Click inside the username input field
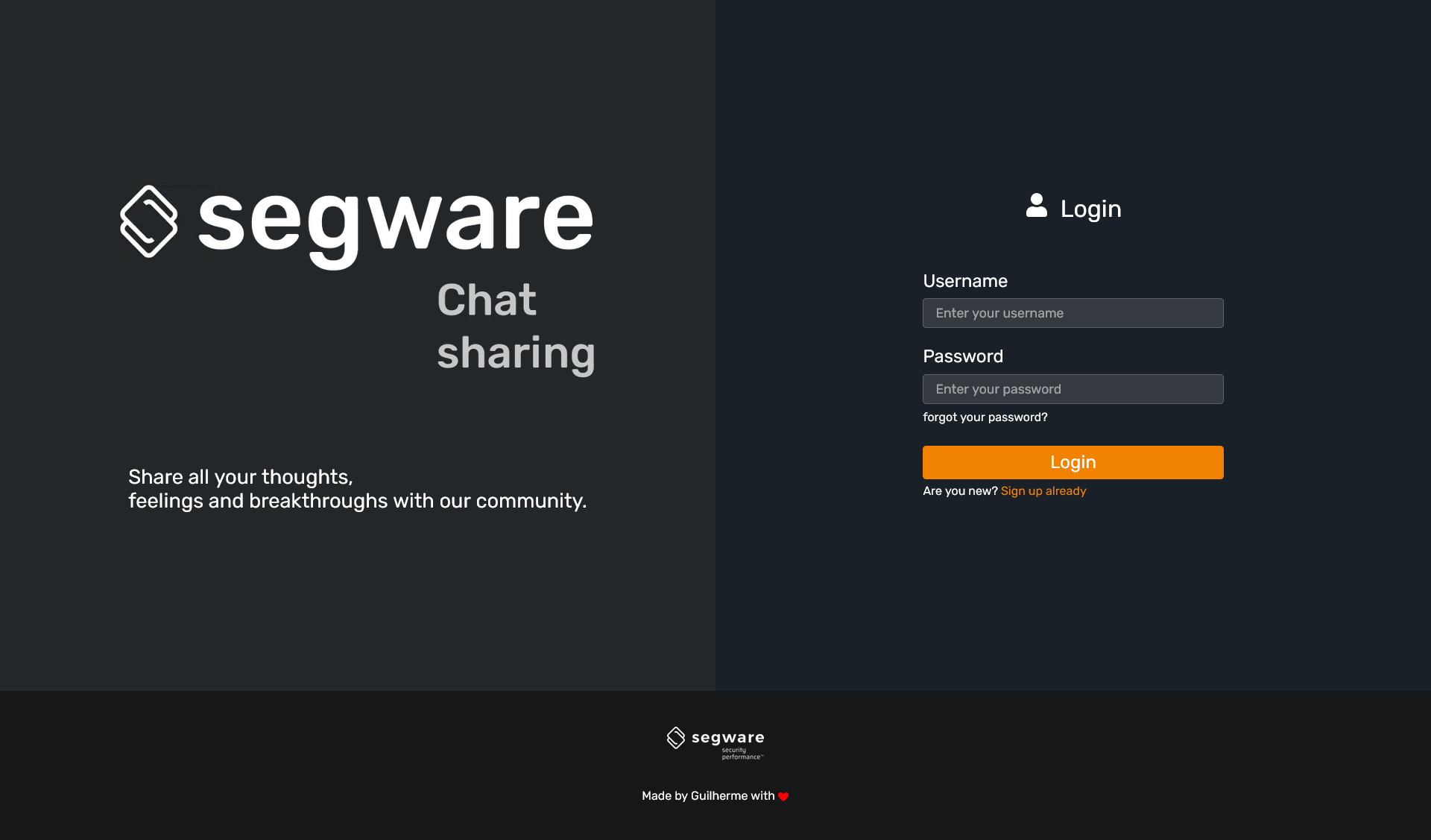This screenshot has height=840, width=1431. (1073, 313)
